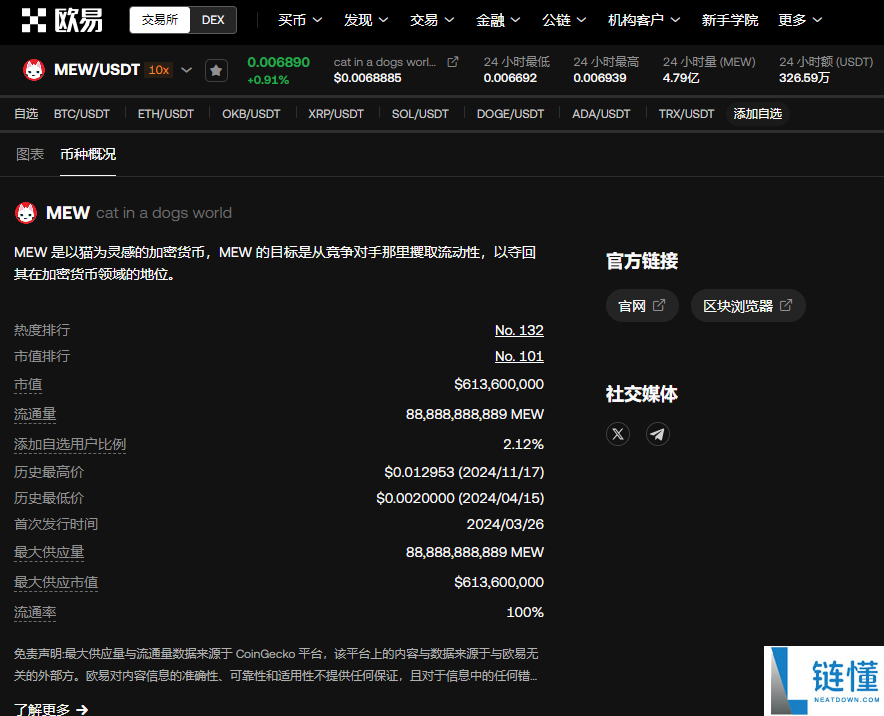
Task: Select the 自选 watchlist label
Action: [26, 114]
